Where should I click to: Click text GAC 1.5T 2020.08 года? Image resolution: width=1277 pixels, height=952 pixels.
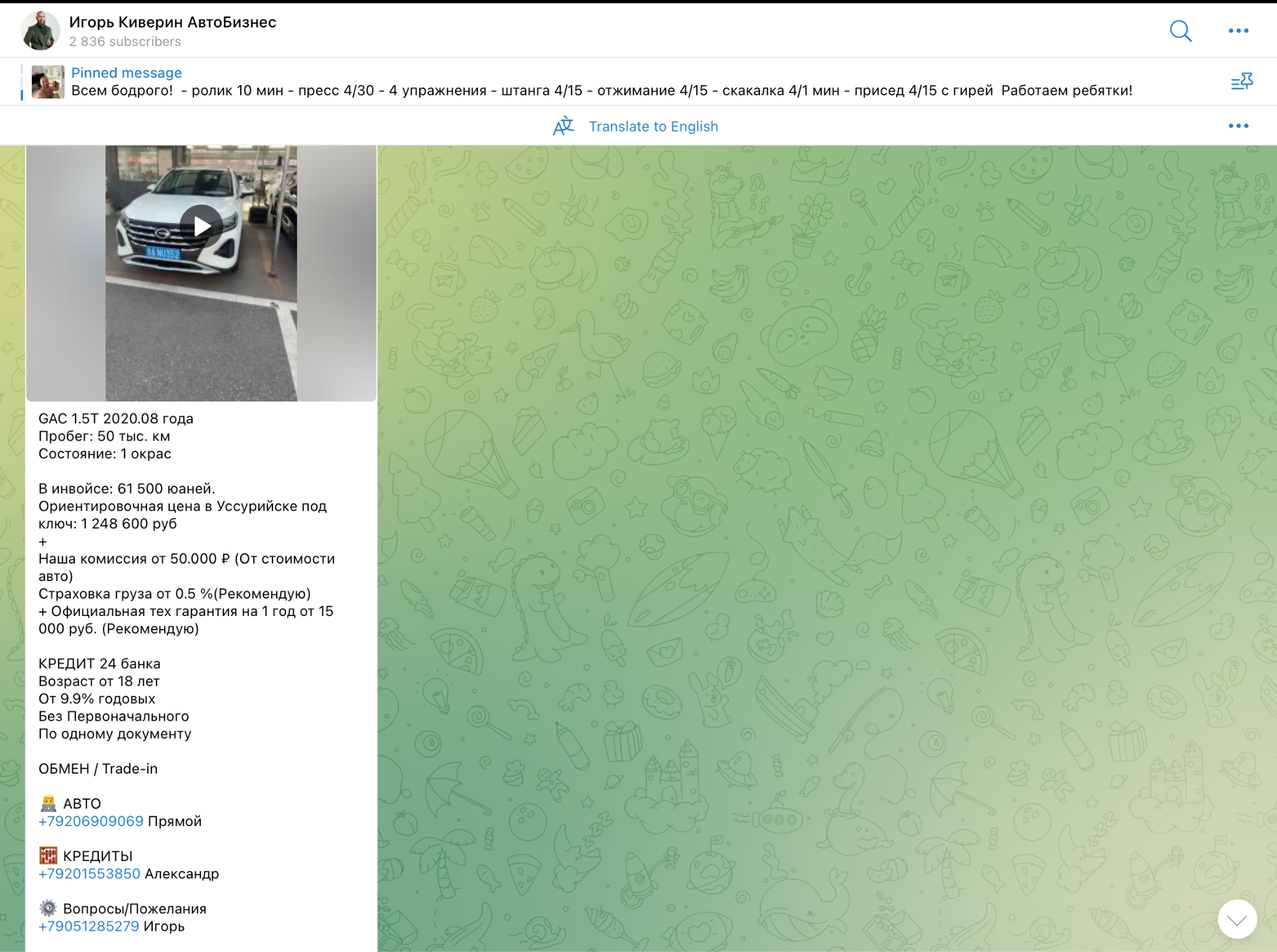(116, 418)
